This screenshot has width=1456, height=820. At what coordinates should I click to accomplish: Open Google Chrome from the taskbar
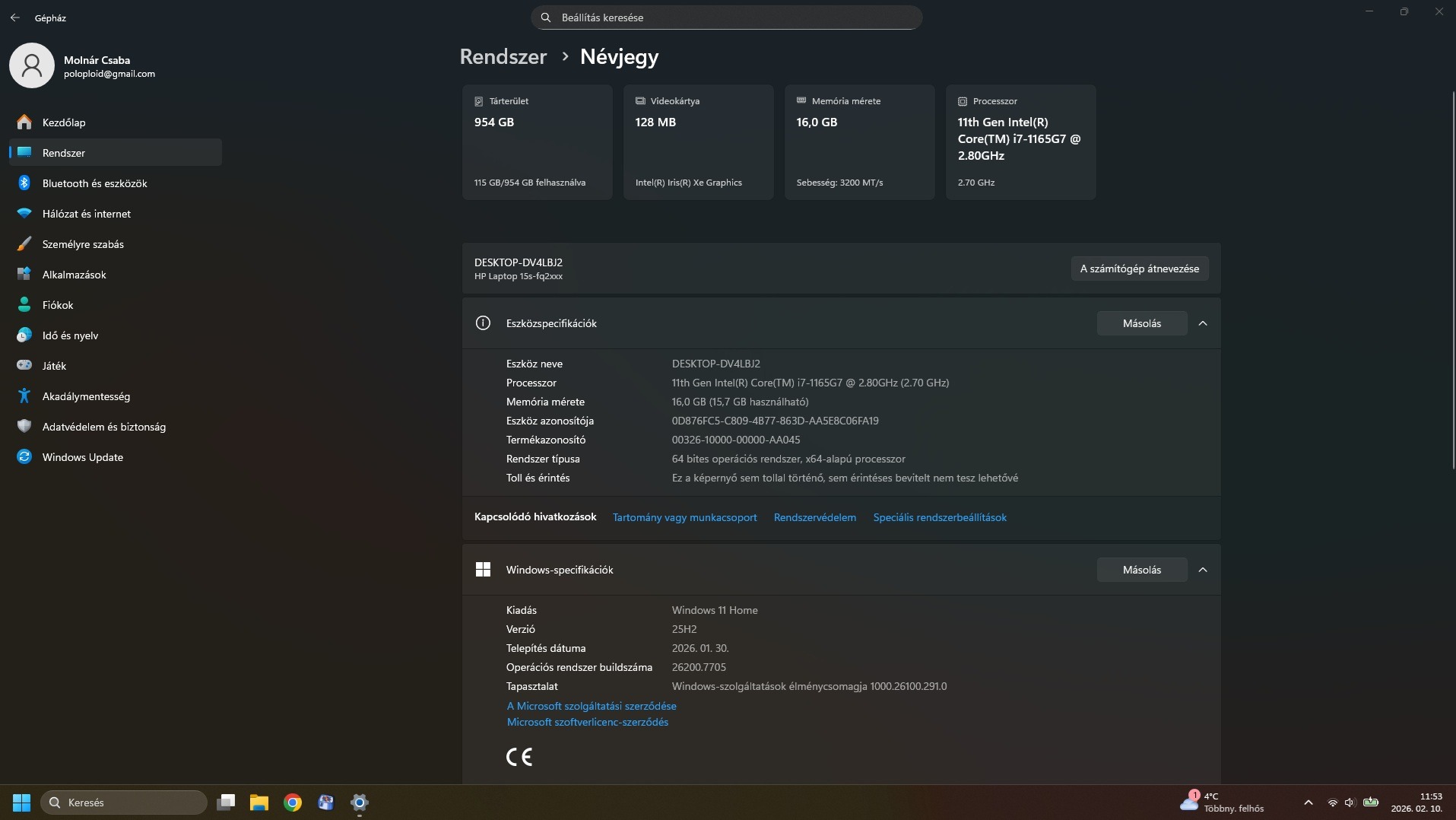pyautogui.click(x=293, y=803)
